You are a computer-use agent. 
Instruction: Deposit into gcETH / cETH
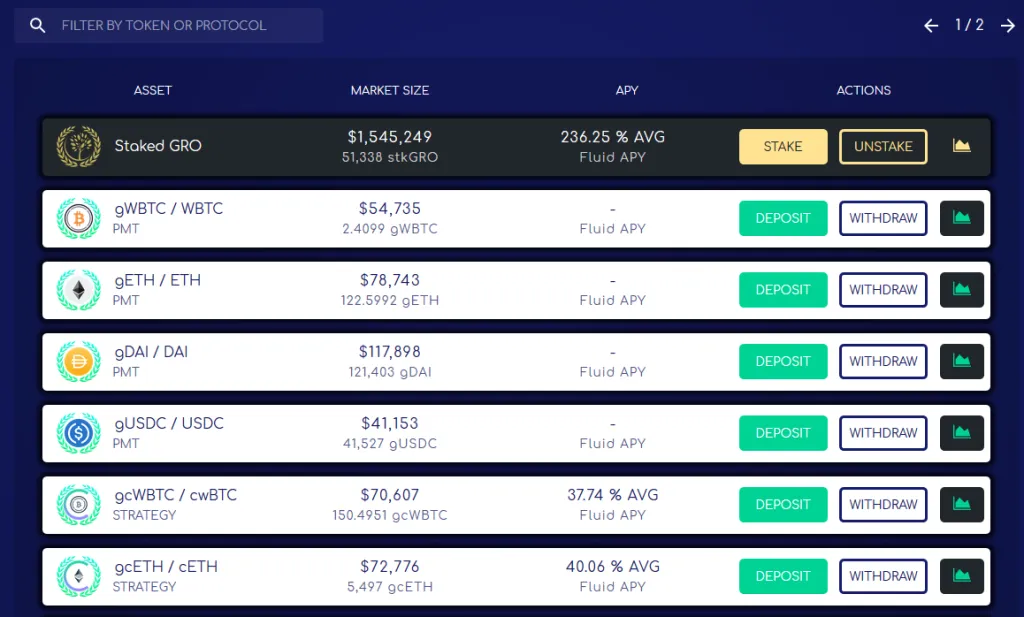(x=783, y=576)
